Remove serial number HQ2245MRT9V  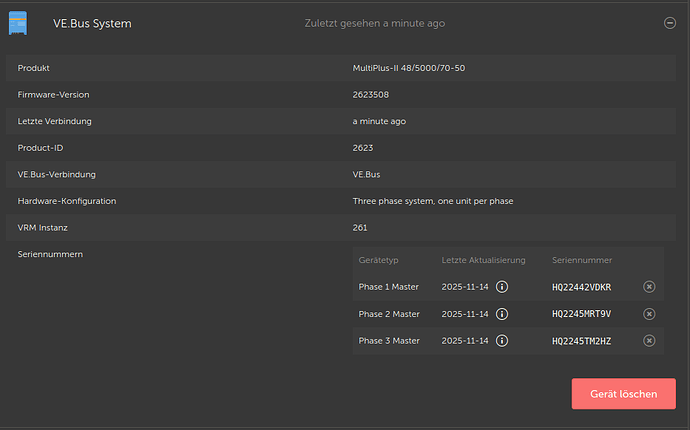[x=649, y=314]
